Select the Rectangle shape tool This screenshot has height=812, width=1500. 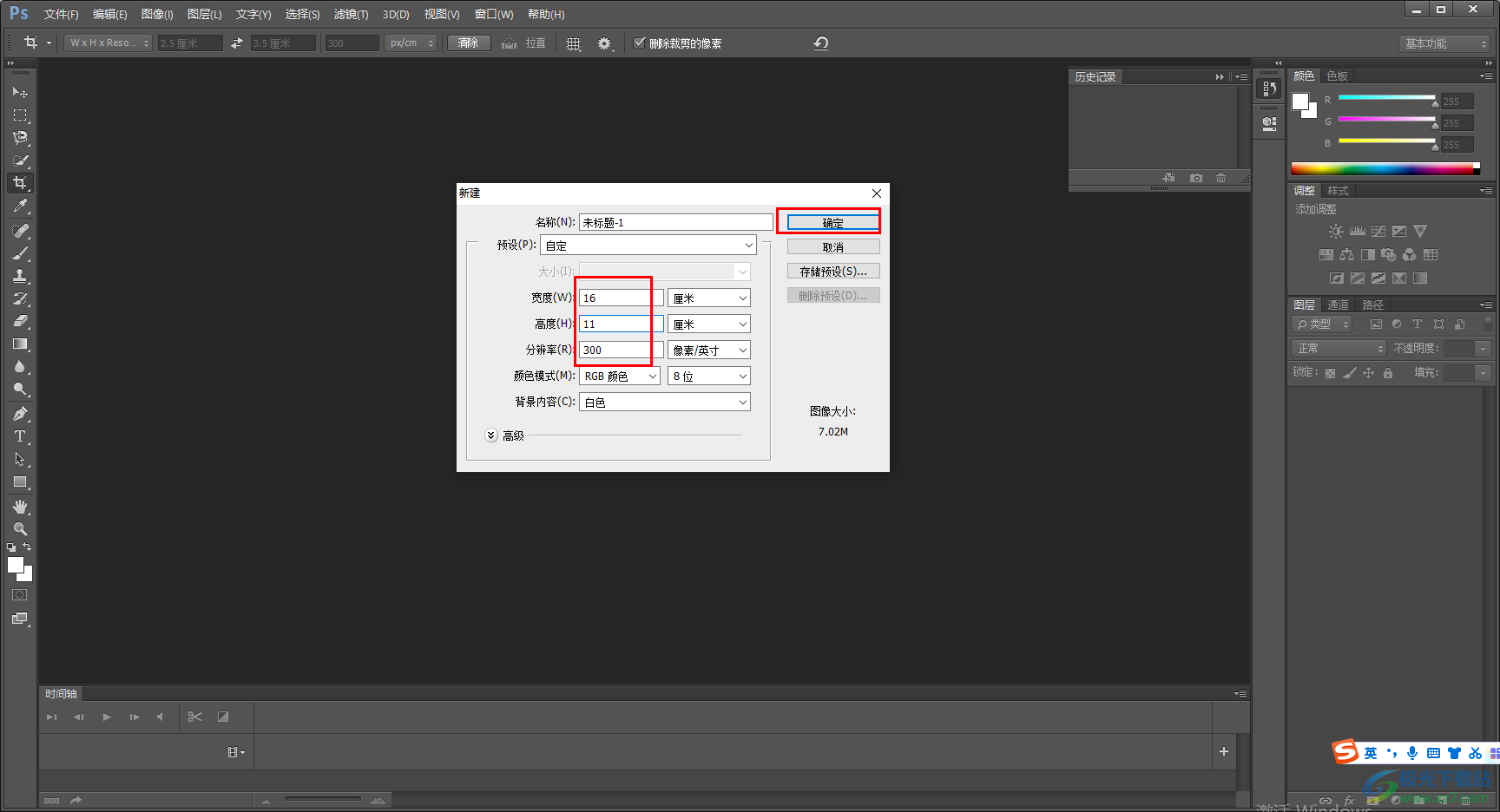[20, 481]
